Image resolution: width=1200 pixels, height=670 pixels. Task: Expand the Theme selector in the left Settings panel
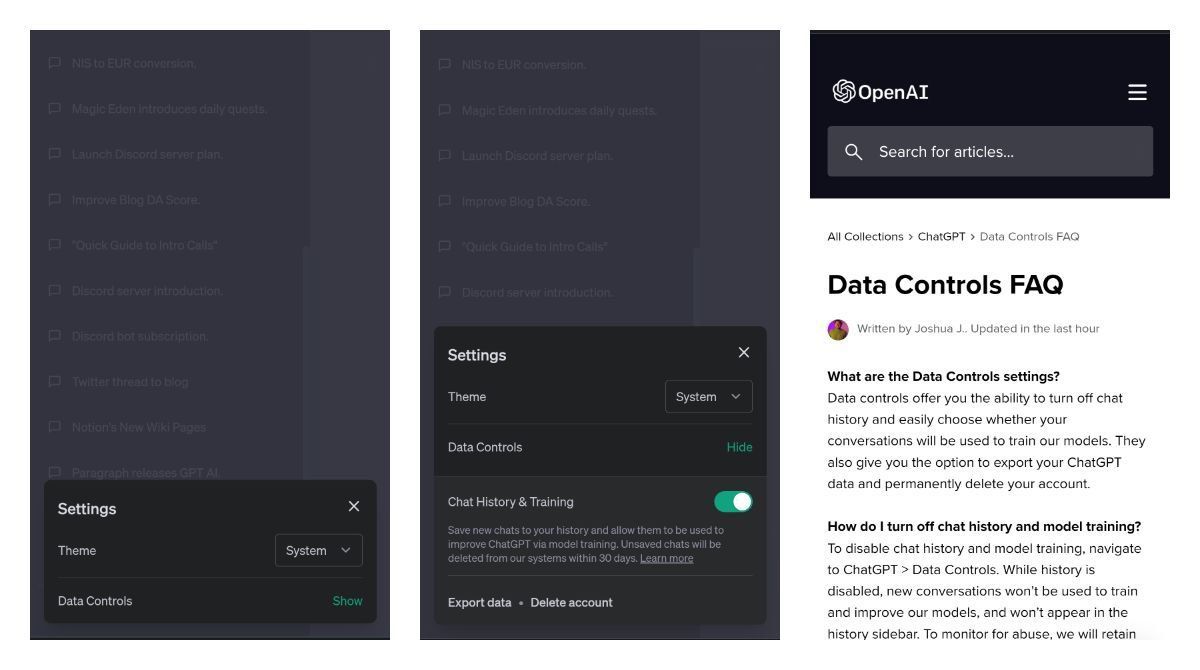[x=318, y=550]
